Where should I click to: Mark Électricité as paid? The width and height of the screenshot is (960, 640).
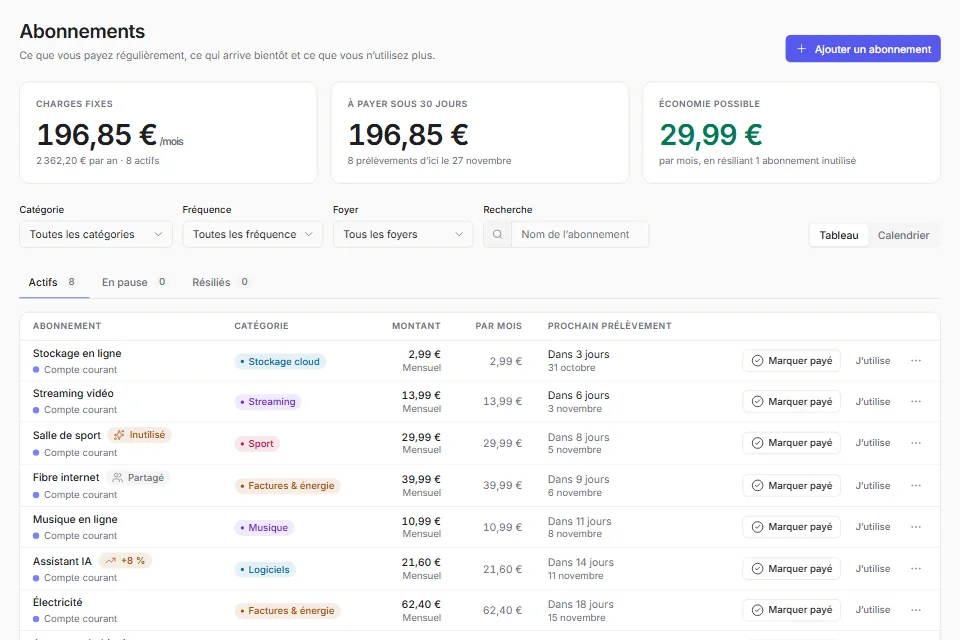click(x=792, y=610)
